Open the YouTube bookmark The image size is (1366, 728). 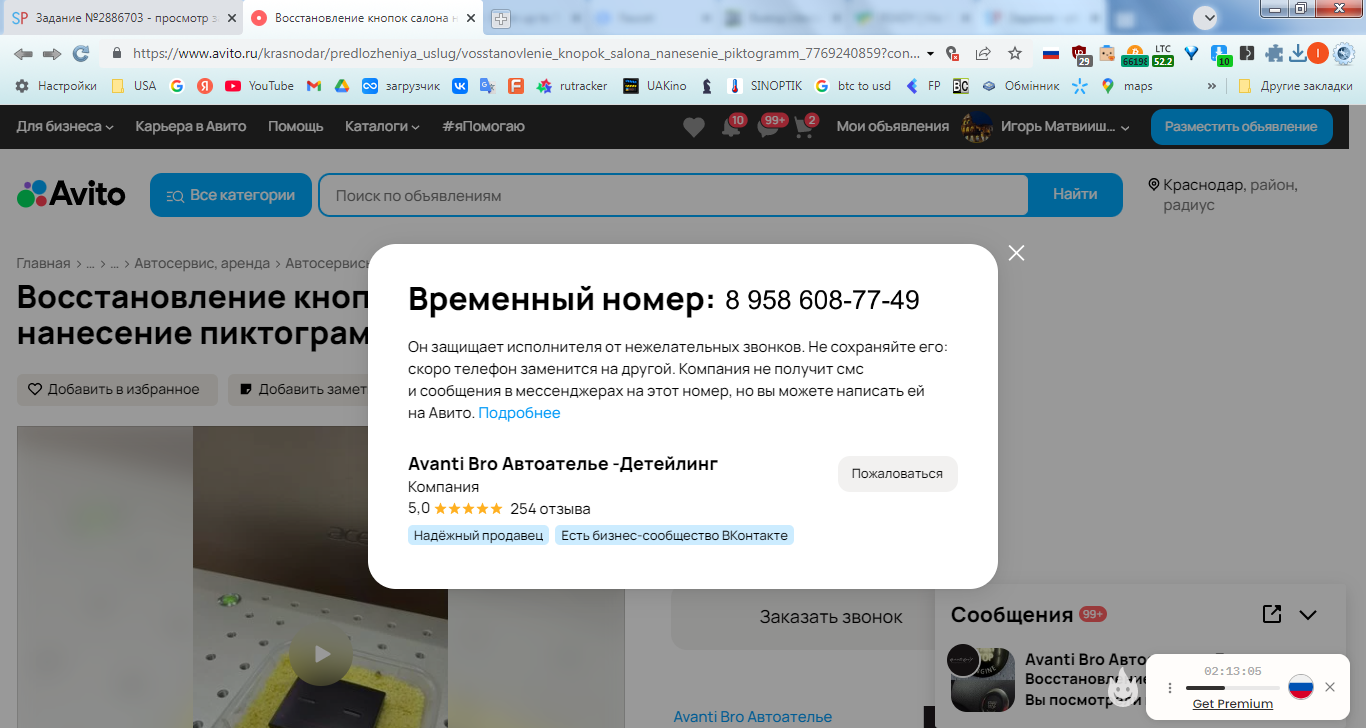point(259,86)
